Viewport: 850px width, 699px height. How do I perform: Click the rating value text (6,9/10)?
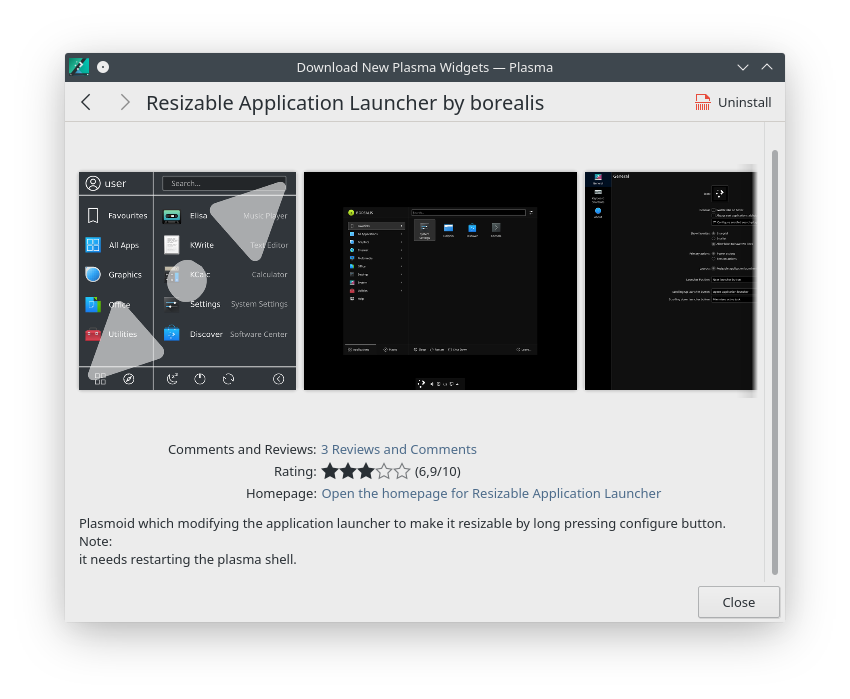pyautogui.click(x=437, y=472)
